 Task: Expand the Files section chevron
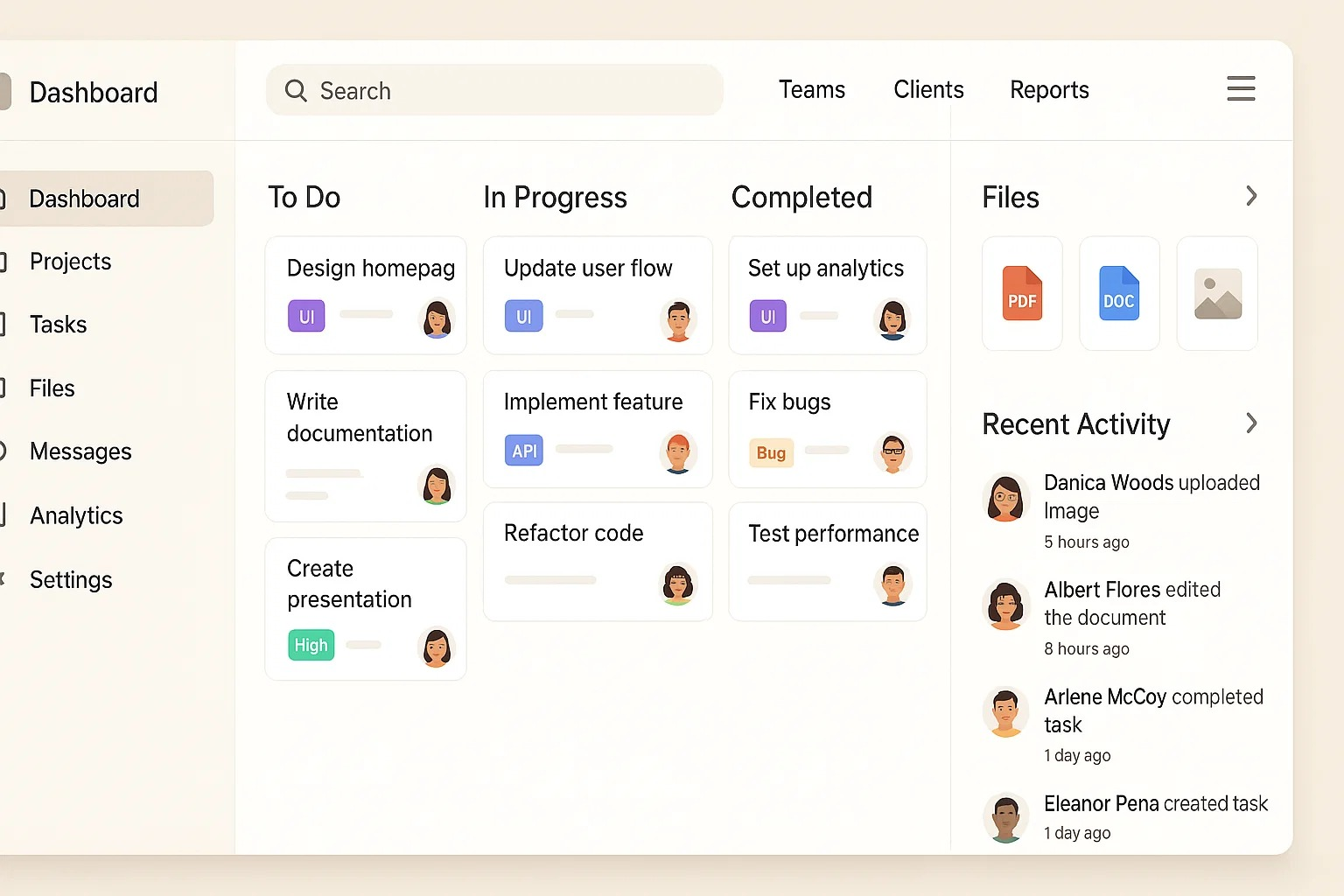point(1251,196)
